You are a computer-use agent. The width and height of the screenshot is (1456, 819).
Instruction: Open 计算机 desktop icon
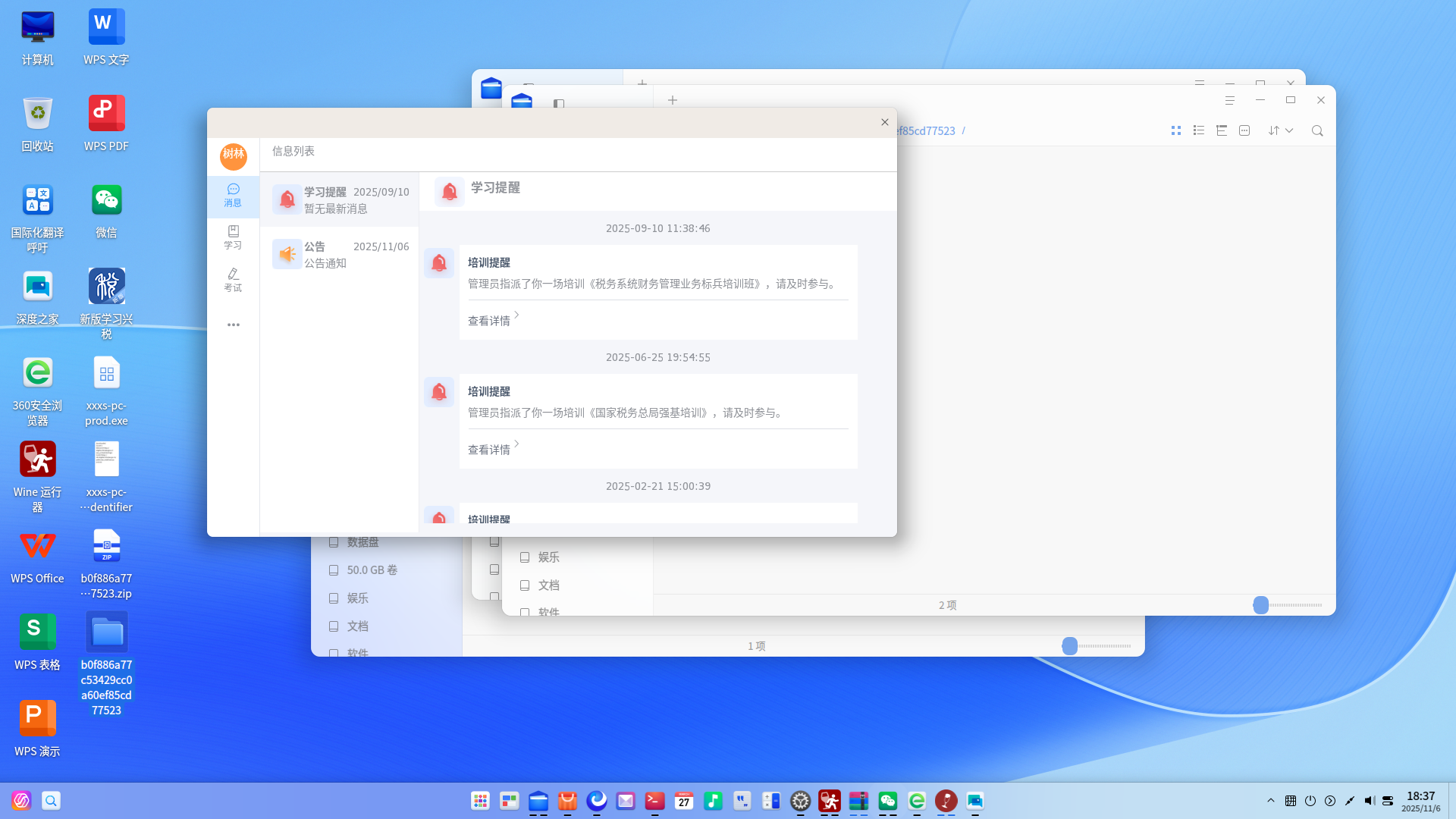coord(37,38)
